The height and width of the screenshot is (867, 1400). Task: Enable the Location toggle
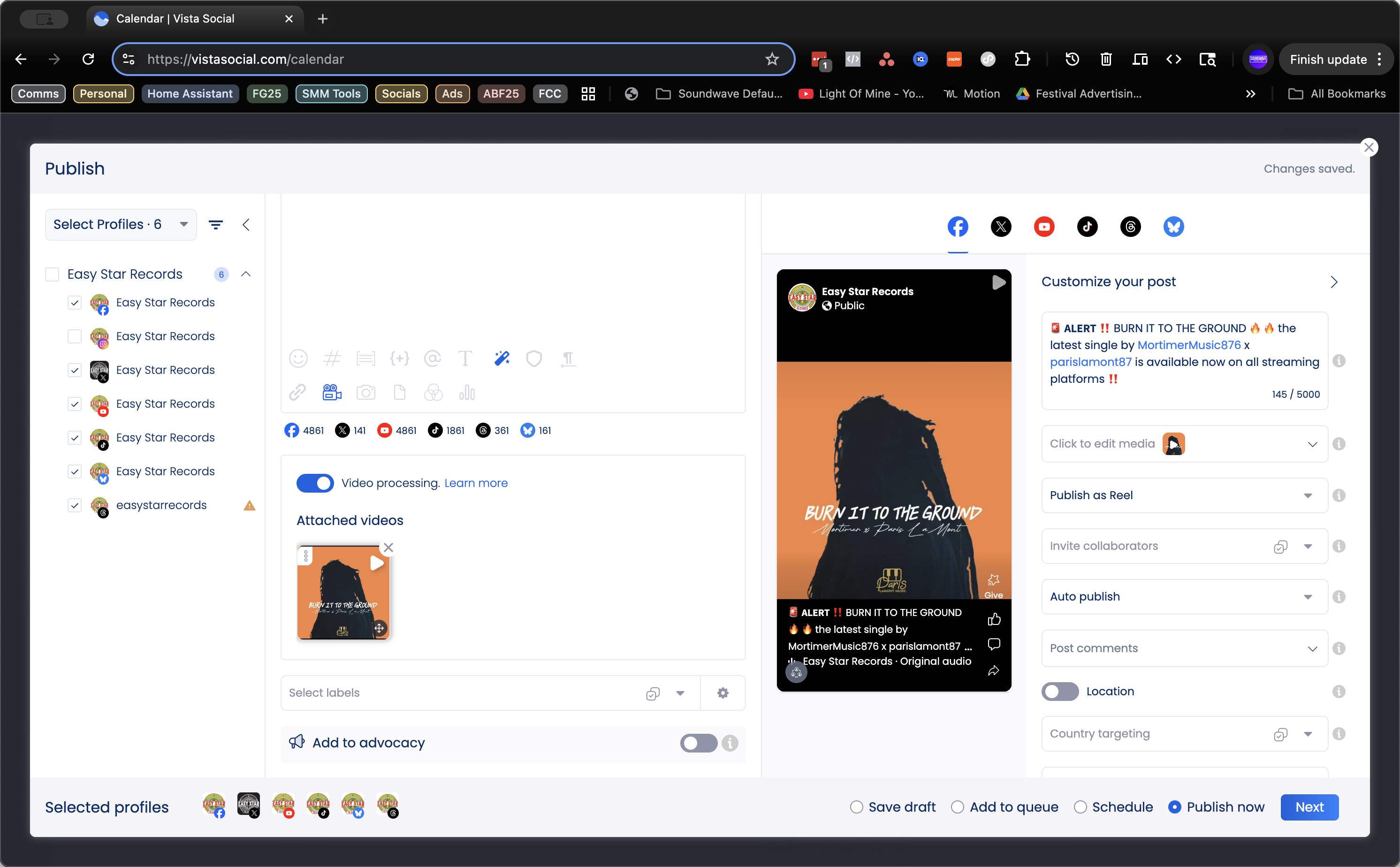tap(1060, 692)
